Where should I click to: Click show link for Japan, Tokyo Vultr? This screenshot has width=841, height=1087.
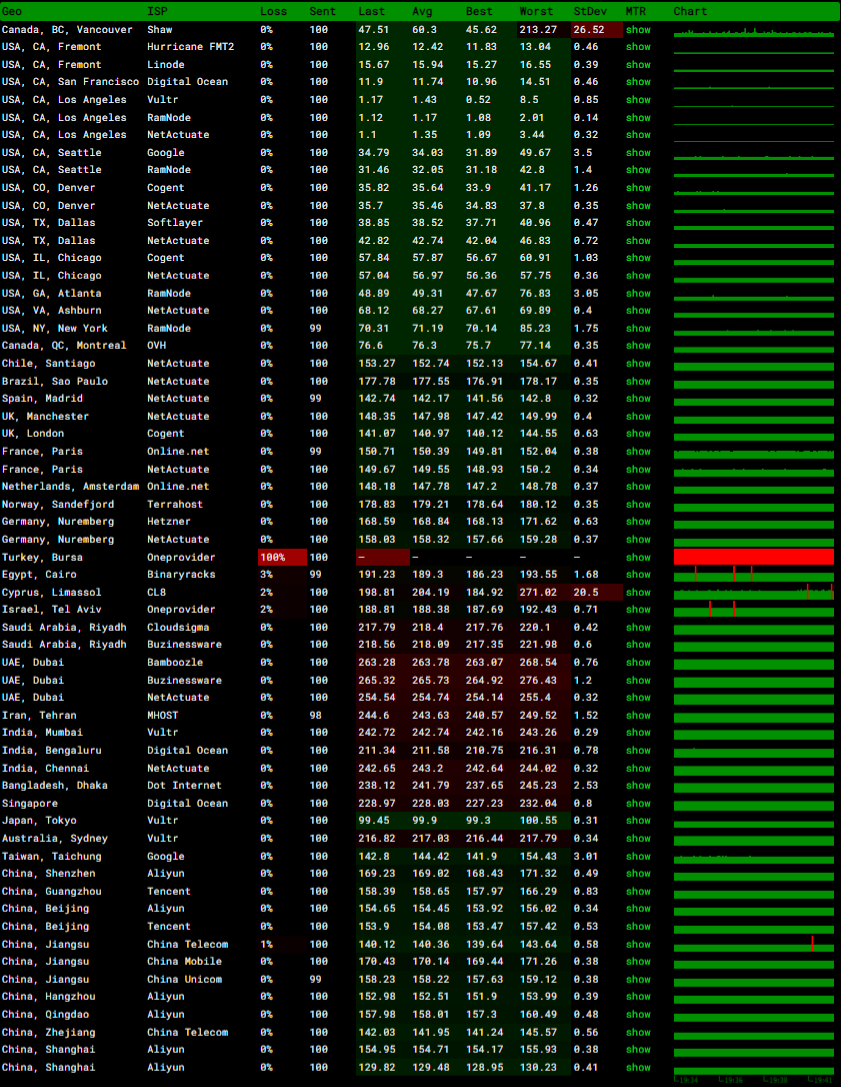[x=637, y=821]
